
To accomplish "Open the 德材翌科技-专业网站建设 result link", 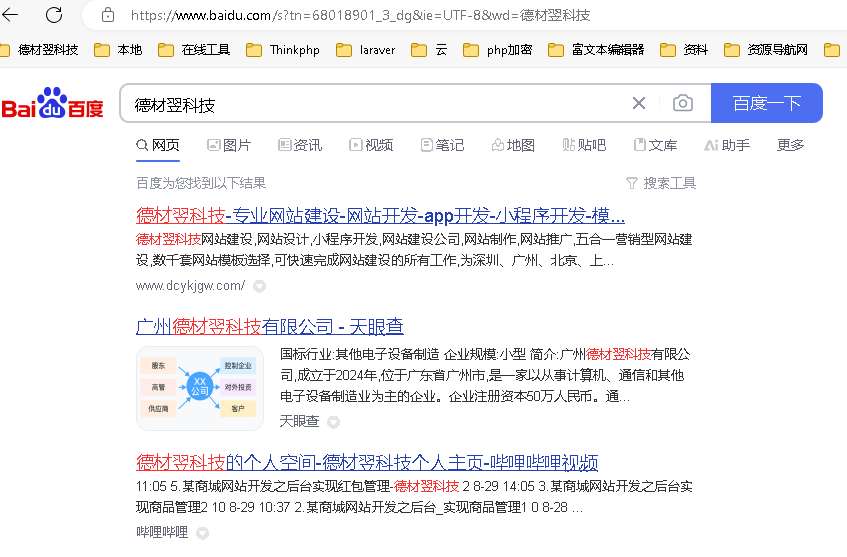I will 380,216.
